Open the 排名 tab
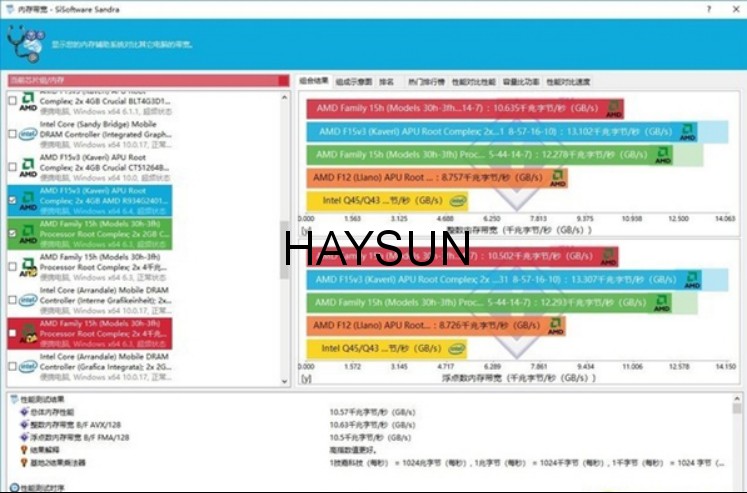Image resolution: width=747 pixels, height=493 pixels. (387, 82)
